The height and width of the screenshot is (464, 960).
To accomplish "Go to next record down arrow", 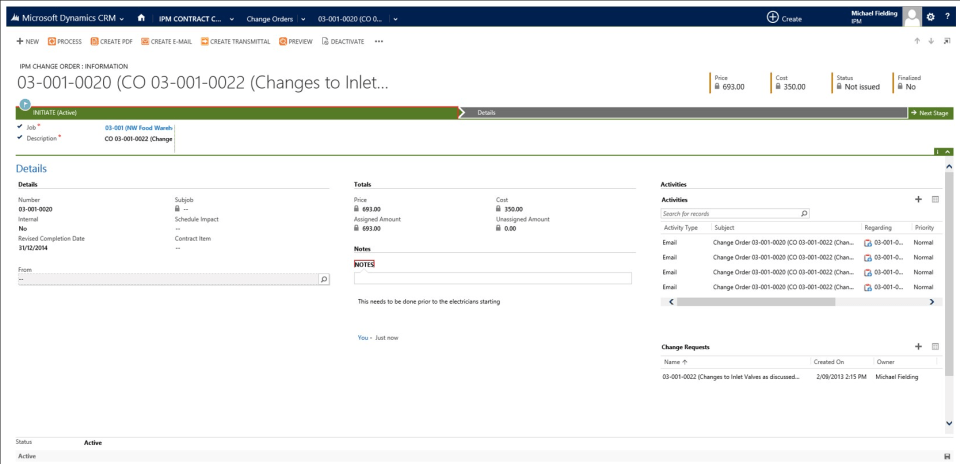I will 931,42.
